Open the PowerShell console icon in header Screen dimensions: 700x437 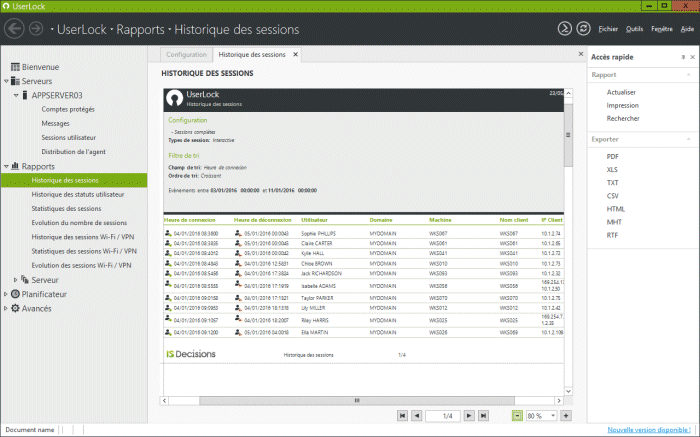(x=565, y=29)
